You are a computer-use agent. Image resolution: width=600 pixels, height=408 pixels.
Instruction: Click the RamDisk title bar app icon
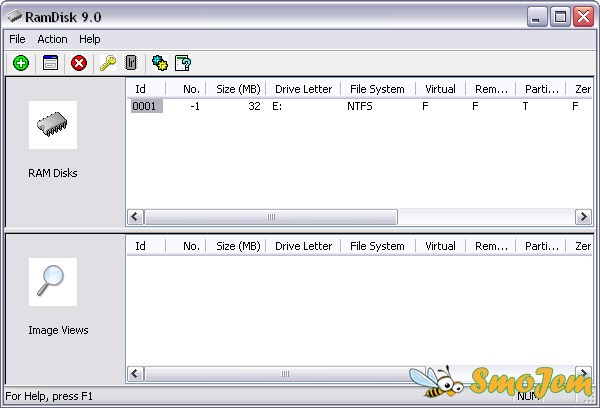pos(14,16)
